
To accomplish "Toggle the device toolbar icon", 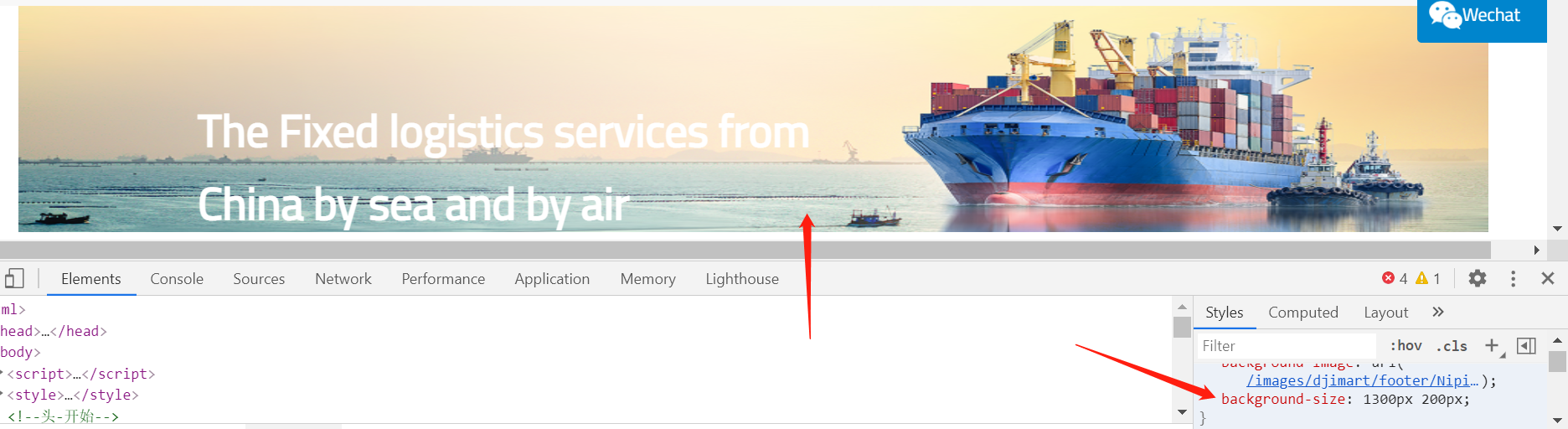I will 14,278.
